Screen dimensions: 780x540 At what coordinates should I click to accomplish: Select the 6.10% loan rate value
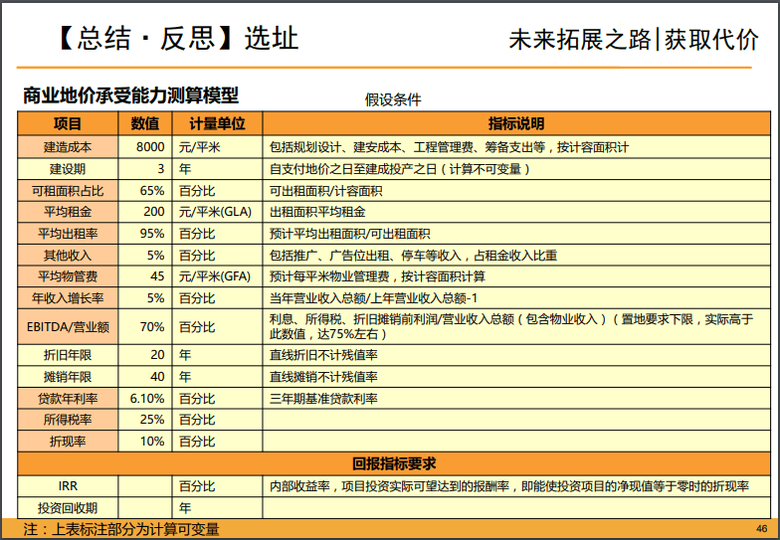(147, 398)
